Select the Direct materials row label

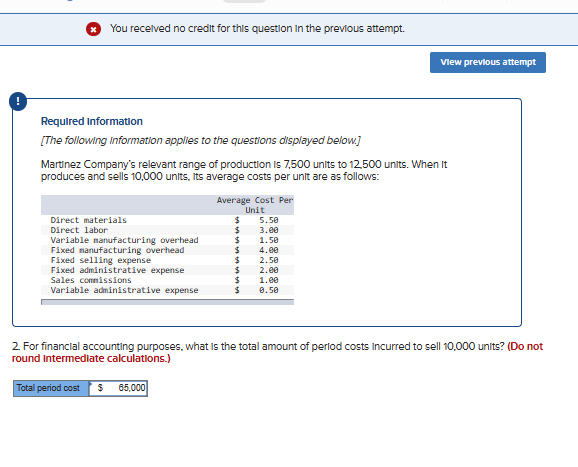(88, 220)
